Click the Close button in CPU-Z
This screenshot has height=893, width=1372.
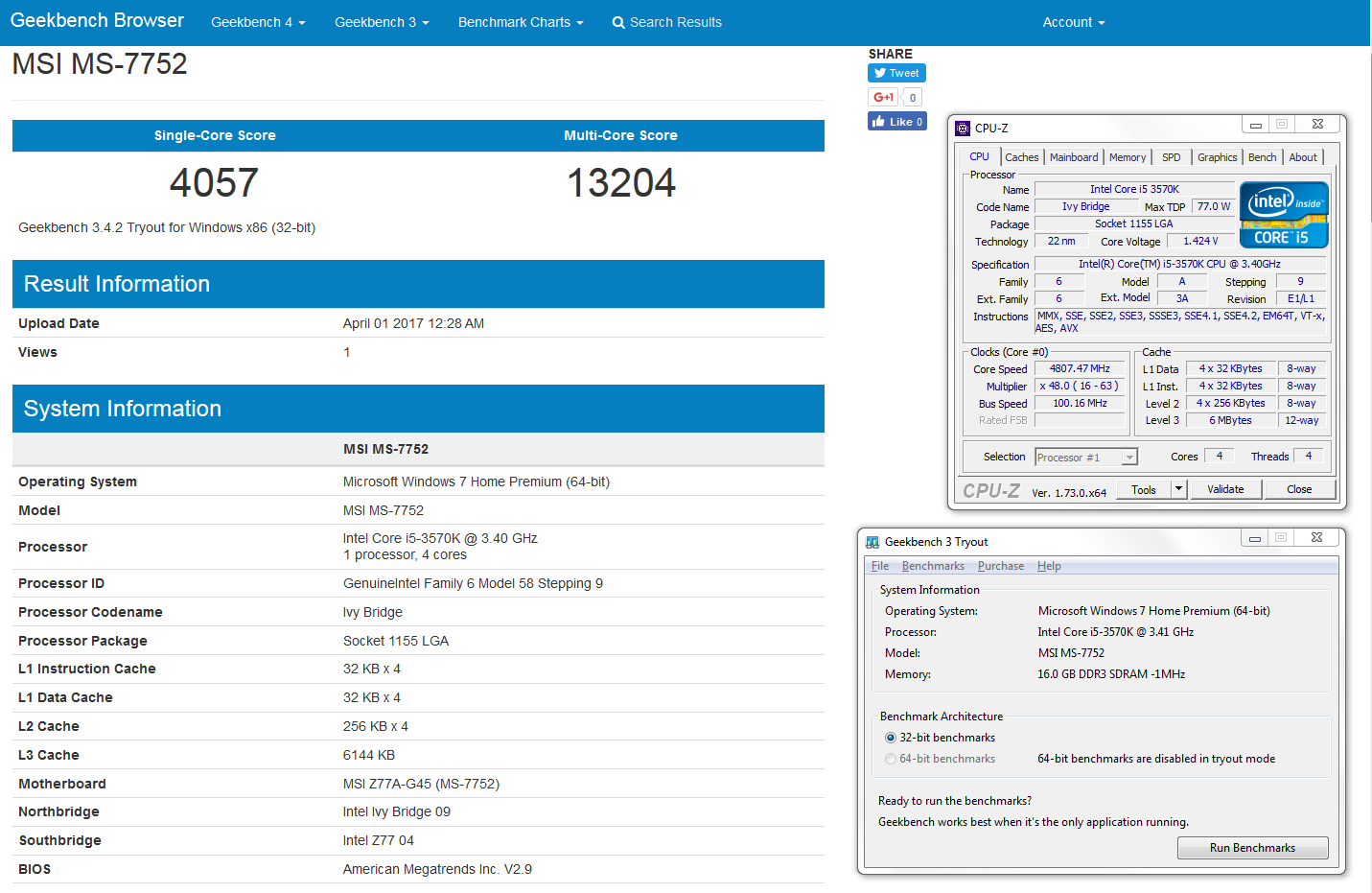1299,489
